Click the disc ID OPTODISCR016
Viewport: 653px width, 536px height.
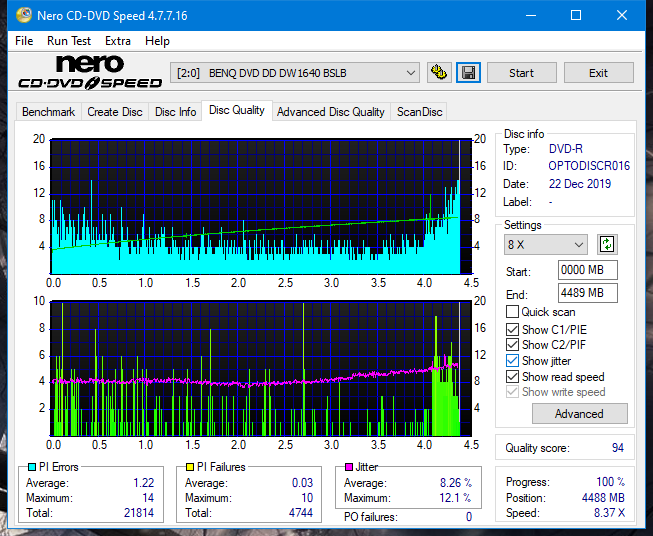point(589,166)
